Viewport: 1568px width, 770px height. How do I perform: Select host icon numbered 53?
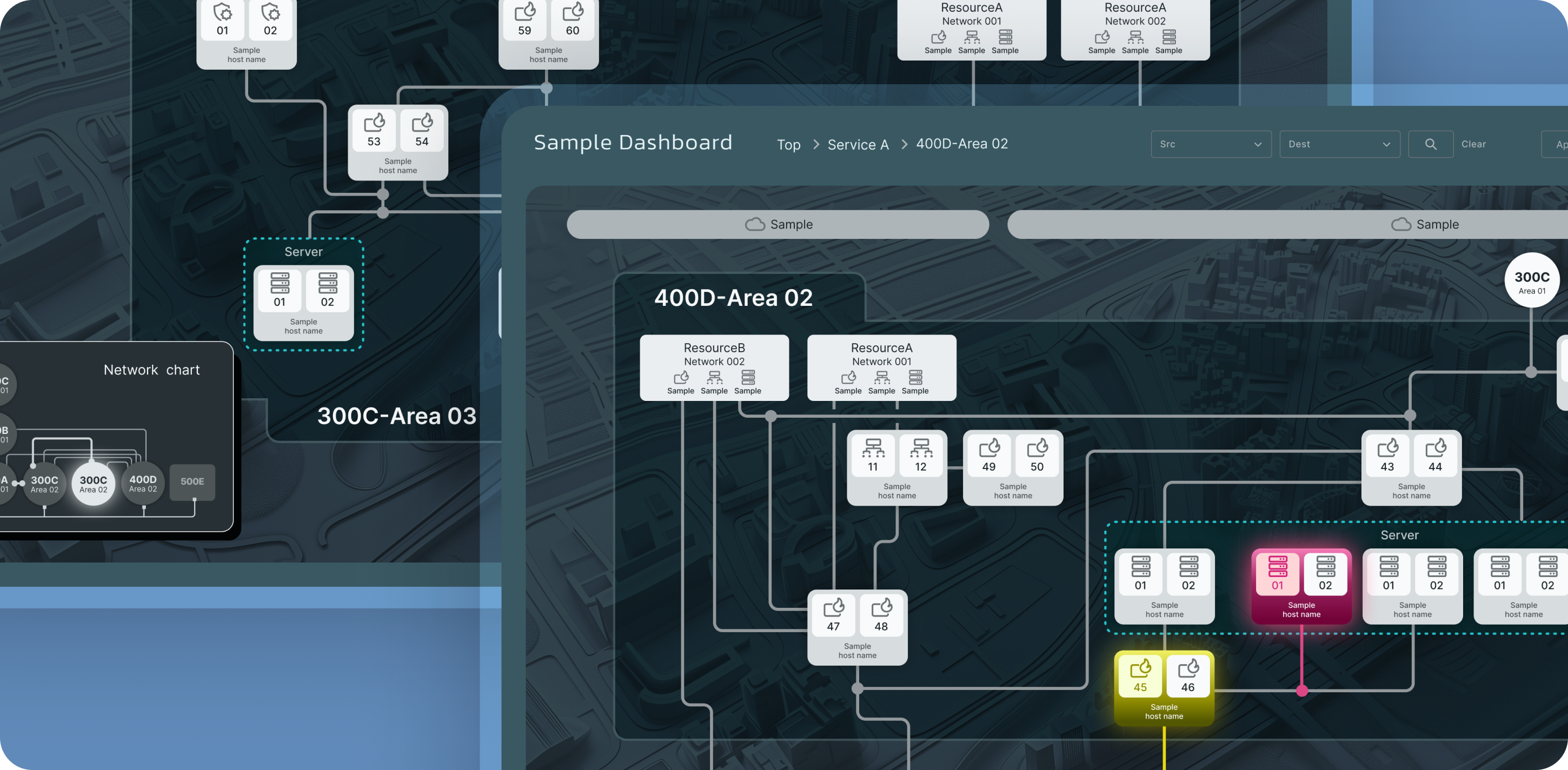(374, 129)
